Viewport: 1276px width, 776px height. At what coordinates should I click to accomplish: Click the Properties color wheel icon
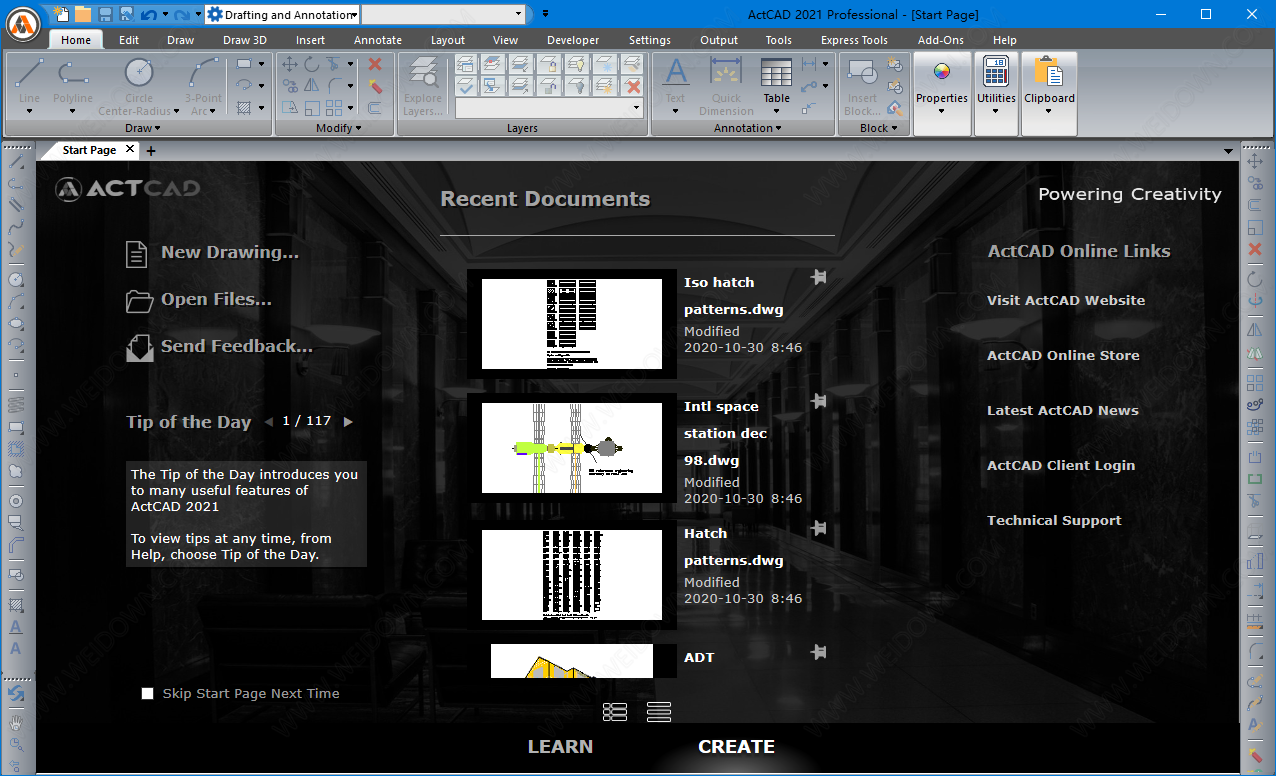(x=942, y=73)
